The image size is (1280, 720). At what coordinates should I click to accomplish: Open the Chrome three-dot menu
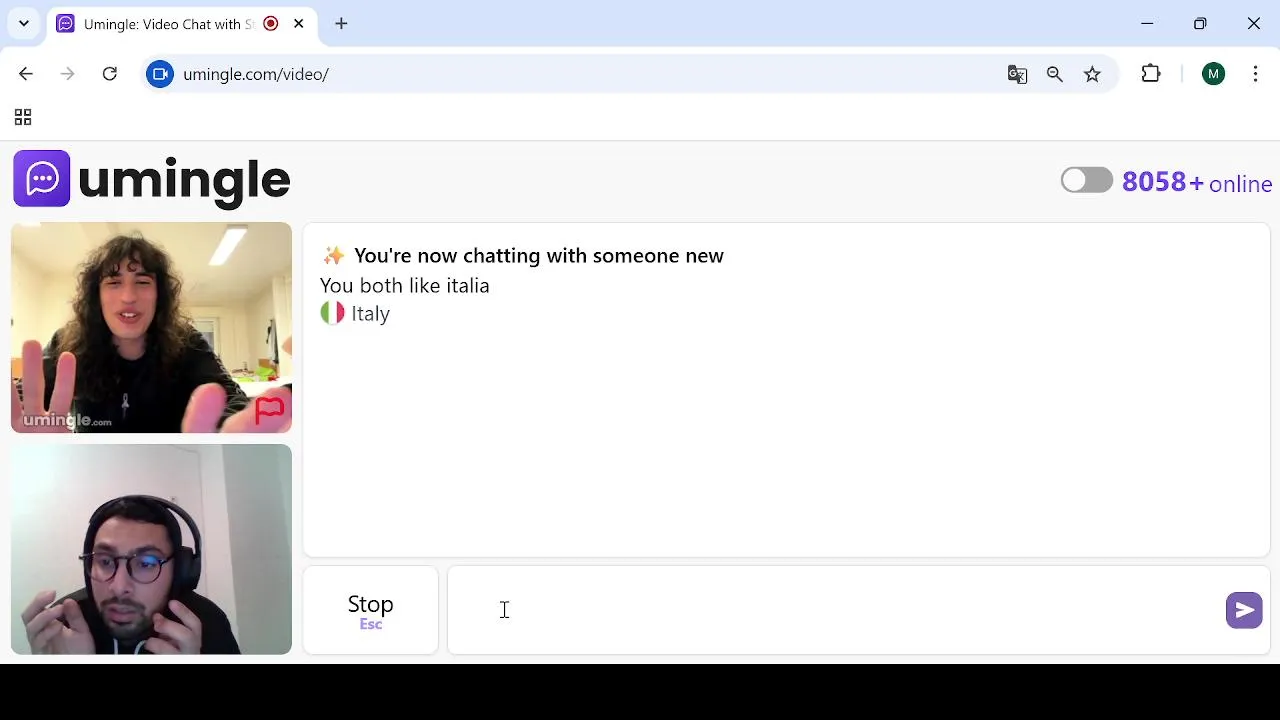click(x=1255, y=74)
